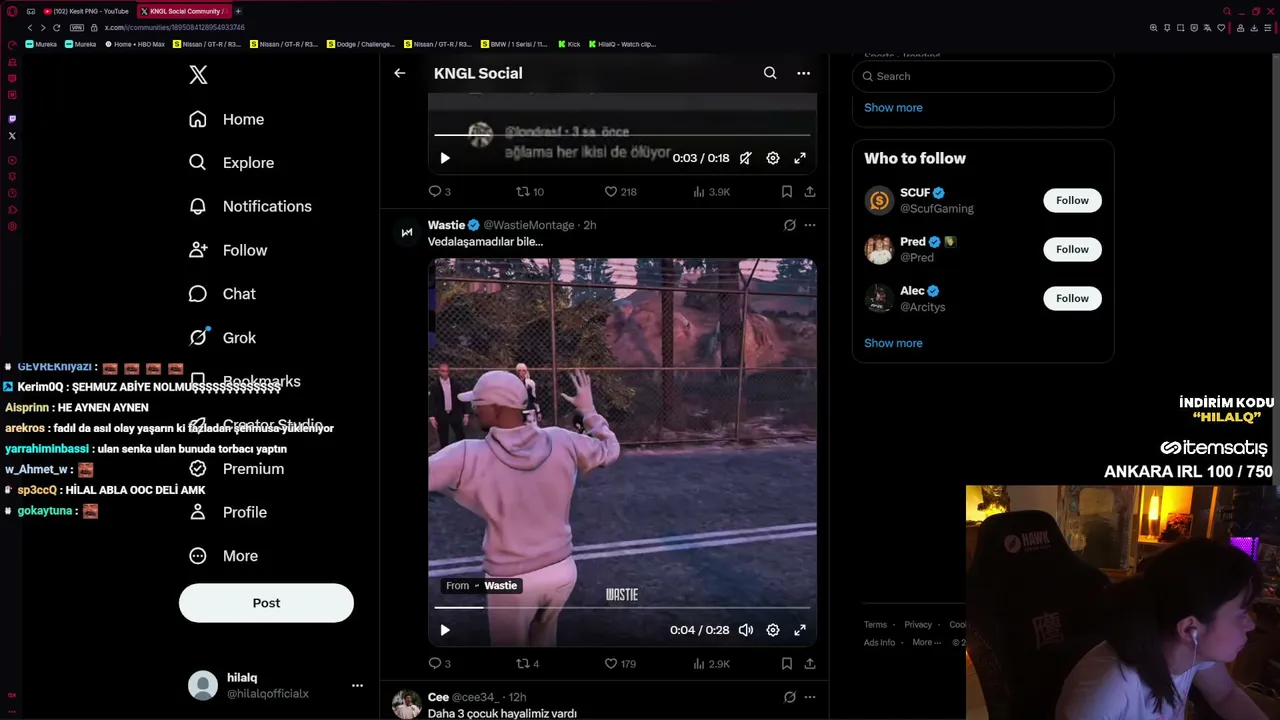Open the Follow page in sidebar
Image resolution: width=1280 pixels, height=720 pixels.
pyautogui.click(x=228, y=250)
